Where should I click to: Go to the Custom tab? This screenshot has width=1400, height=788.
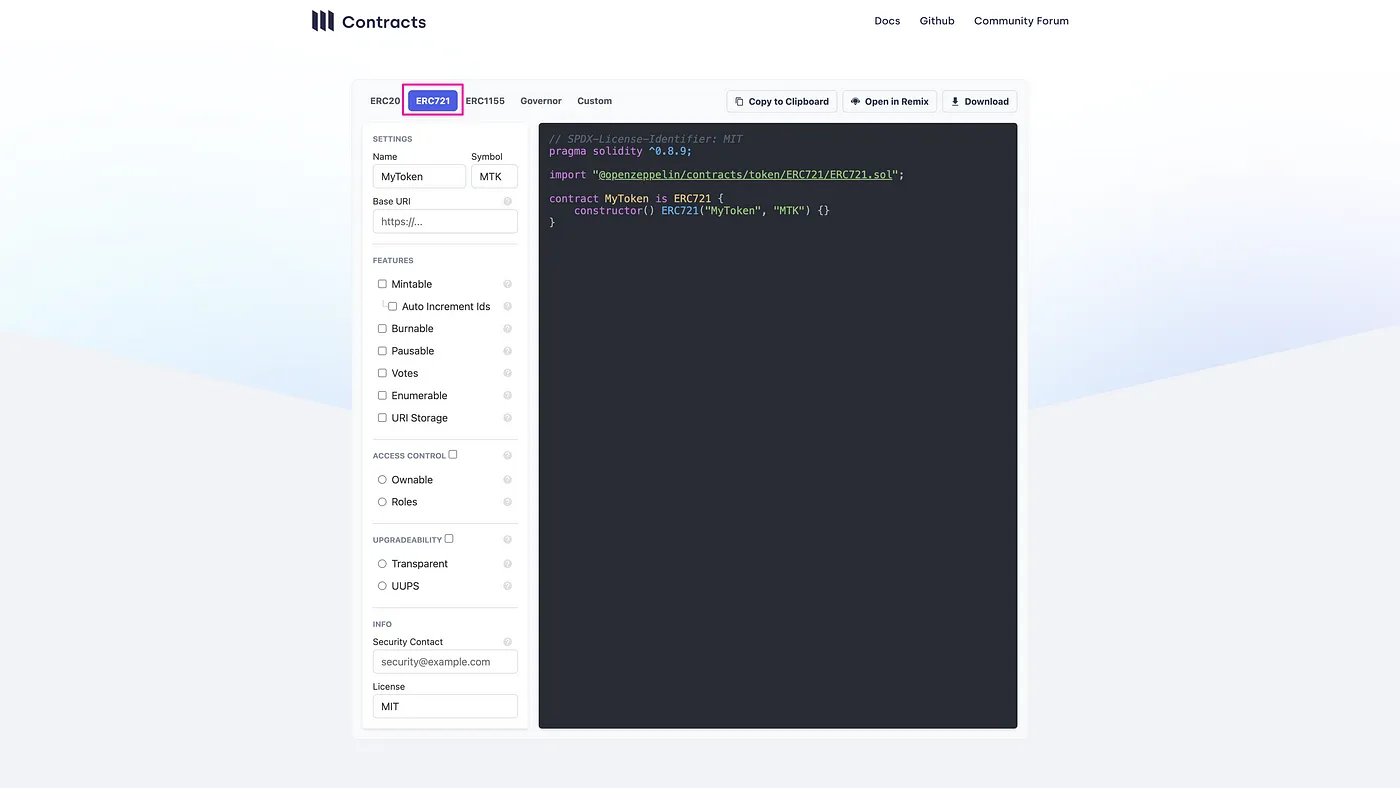594,101
